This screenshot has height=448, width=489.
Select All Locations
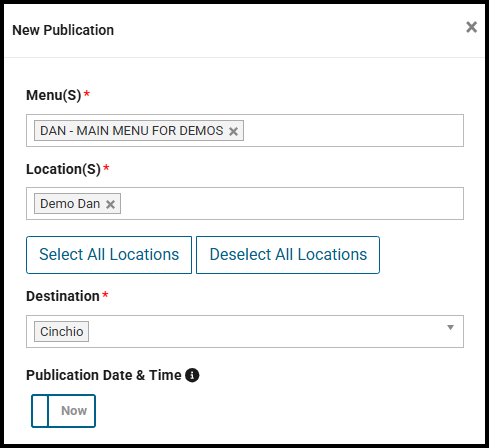coord(109,255)
